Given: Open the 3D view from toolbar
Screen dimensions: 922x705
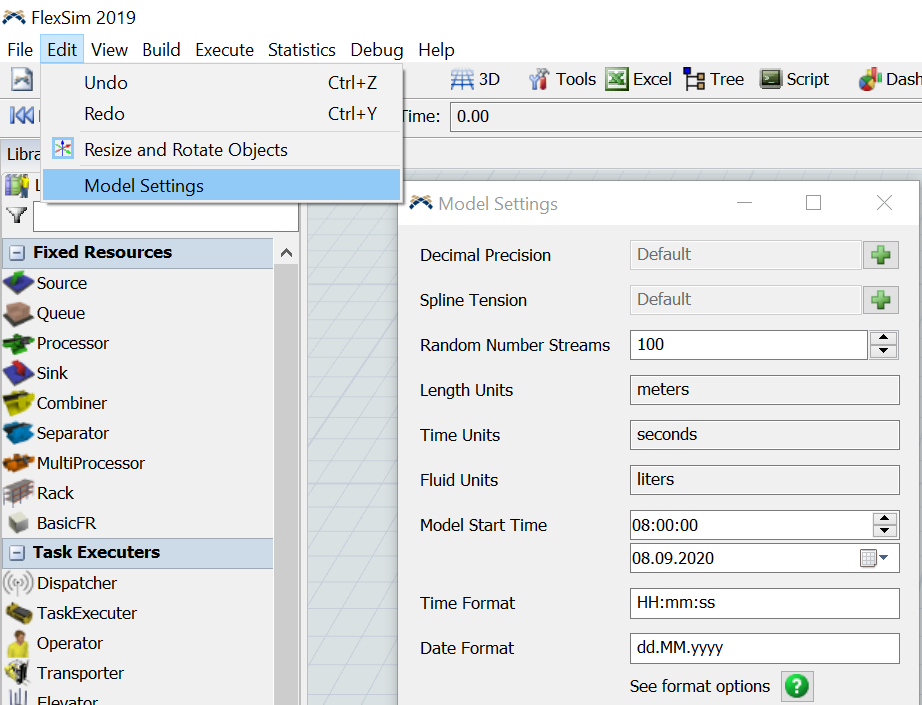Looking at the screenshot, I should 475,79.
